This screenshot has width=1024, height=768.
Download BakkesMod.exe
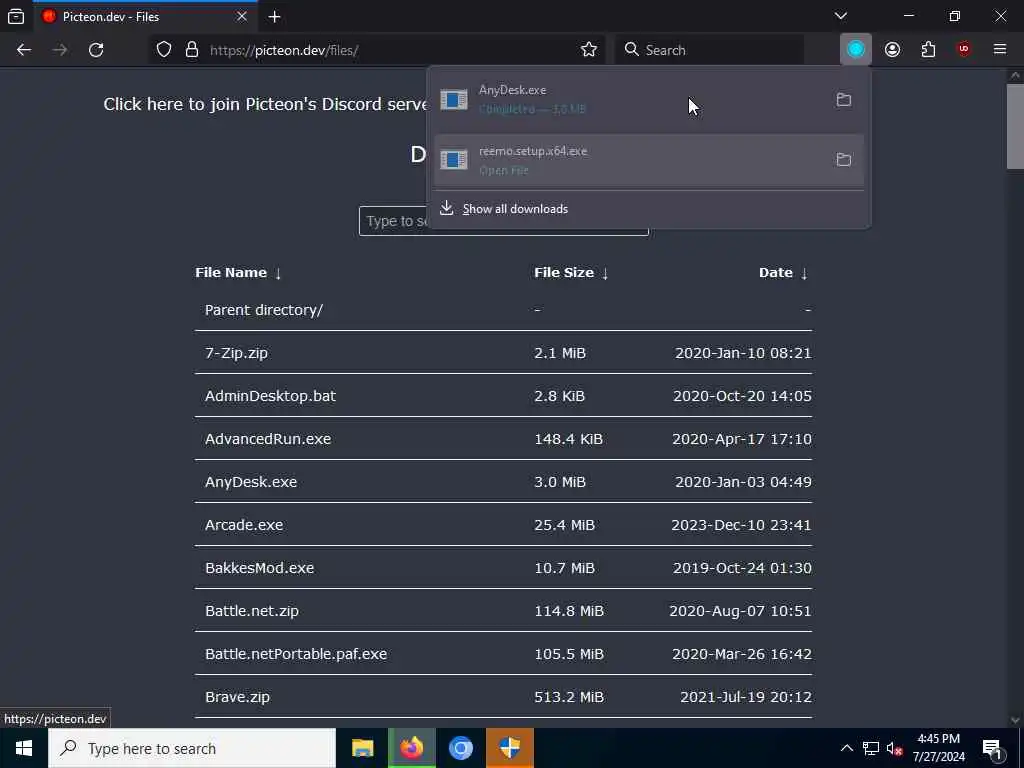point(259,568)
